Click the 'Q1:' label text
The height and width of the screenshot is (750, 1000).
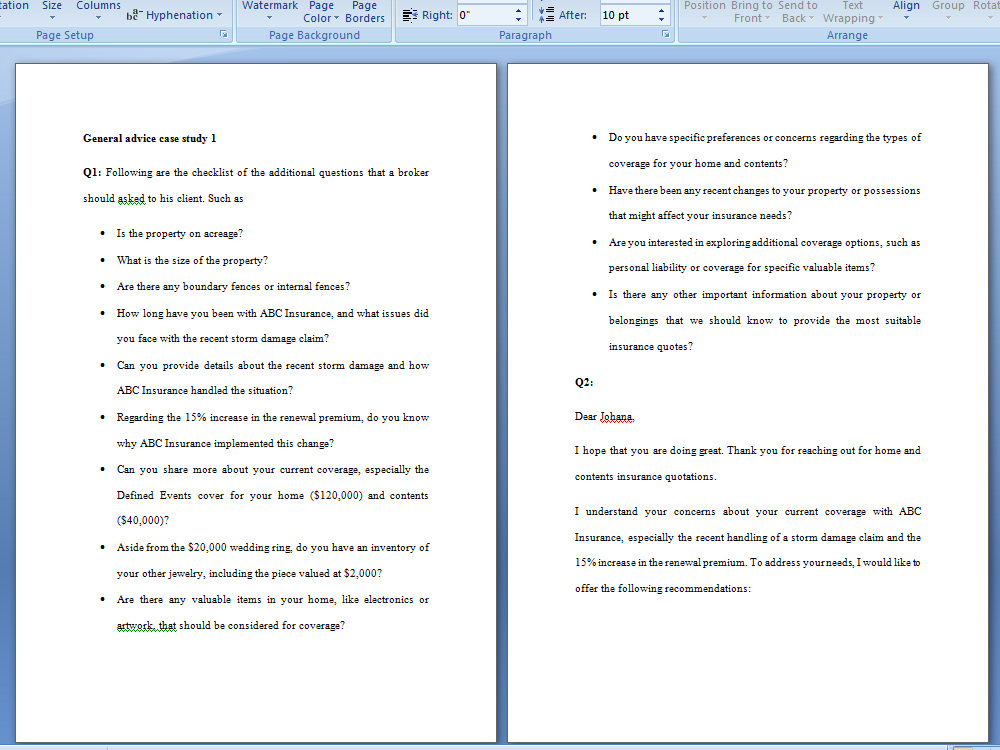tap(92, 172)
